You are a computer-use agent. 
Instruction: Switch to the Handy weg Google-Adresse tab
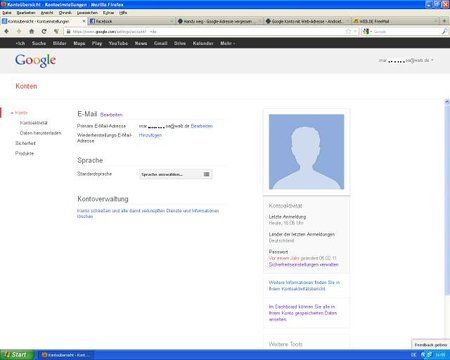point(219,21)
